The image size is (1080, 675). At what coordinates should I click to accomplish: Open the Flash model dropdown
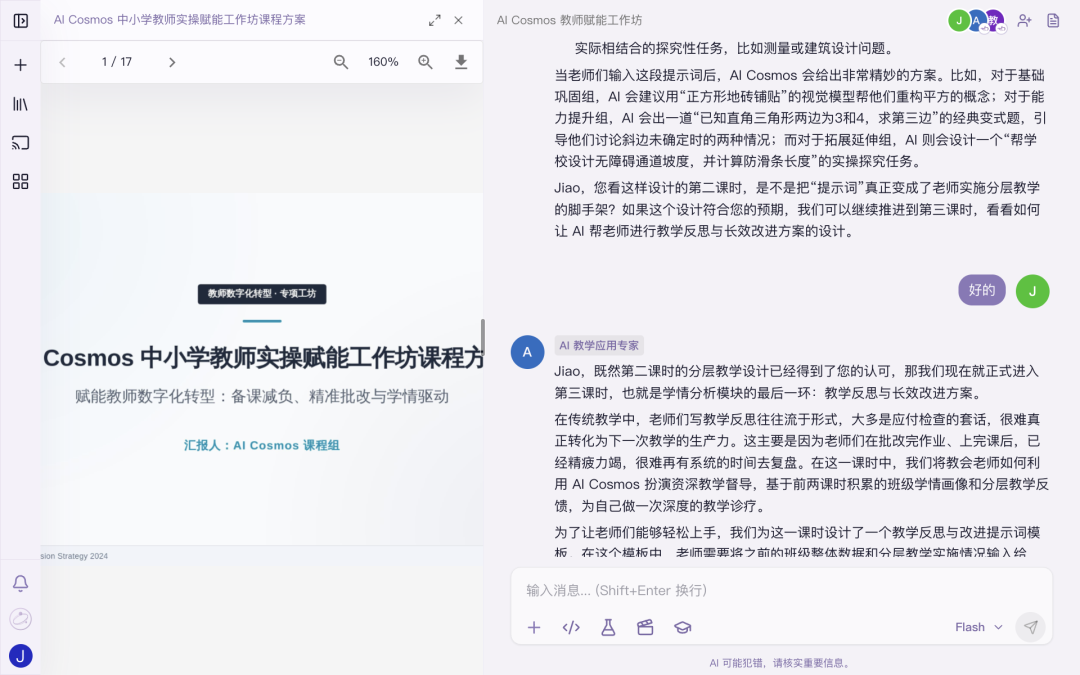(978, 627)
